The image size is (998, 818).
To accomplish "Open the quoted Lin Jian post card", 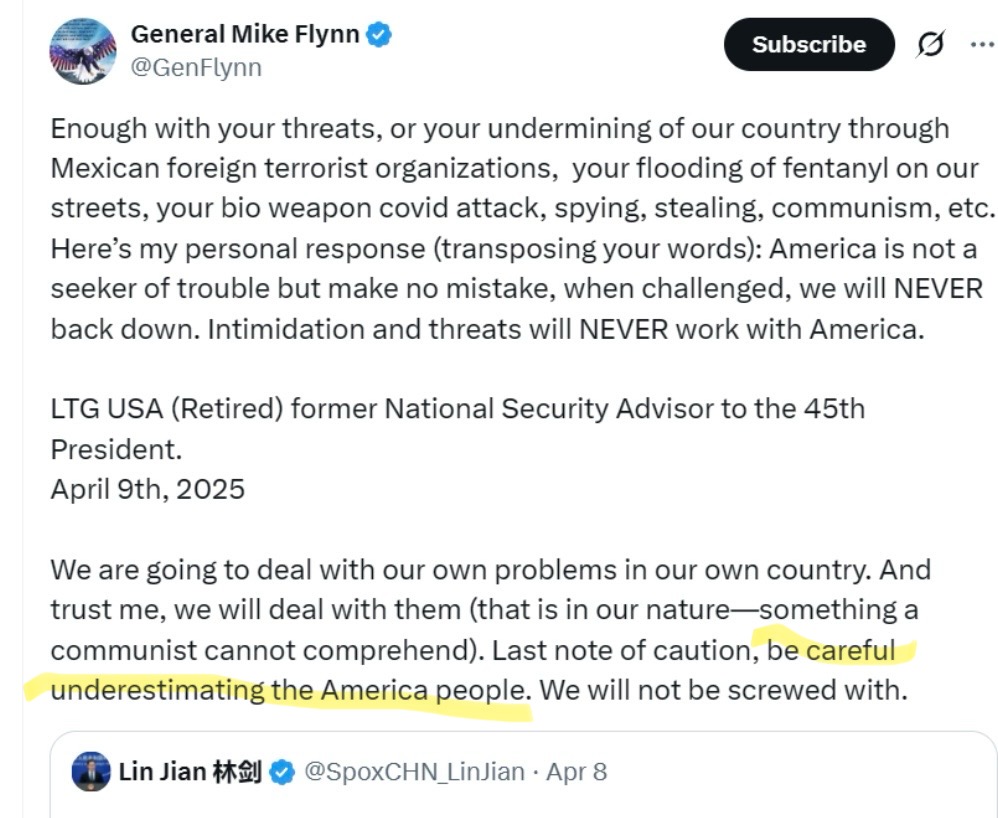I will coord(523,775).
